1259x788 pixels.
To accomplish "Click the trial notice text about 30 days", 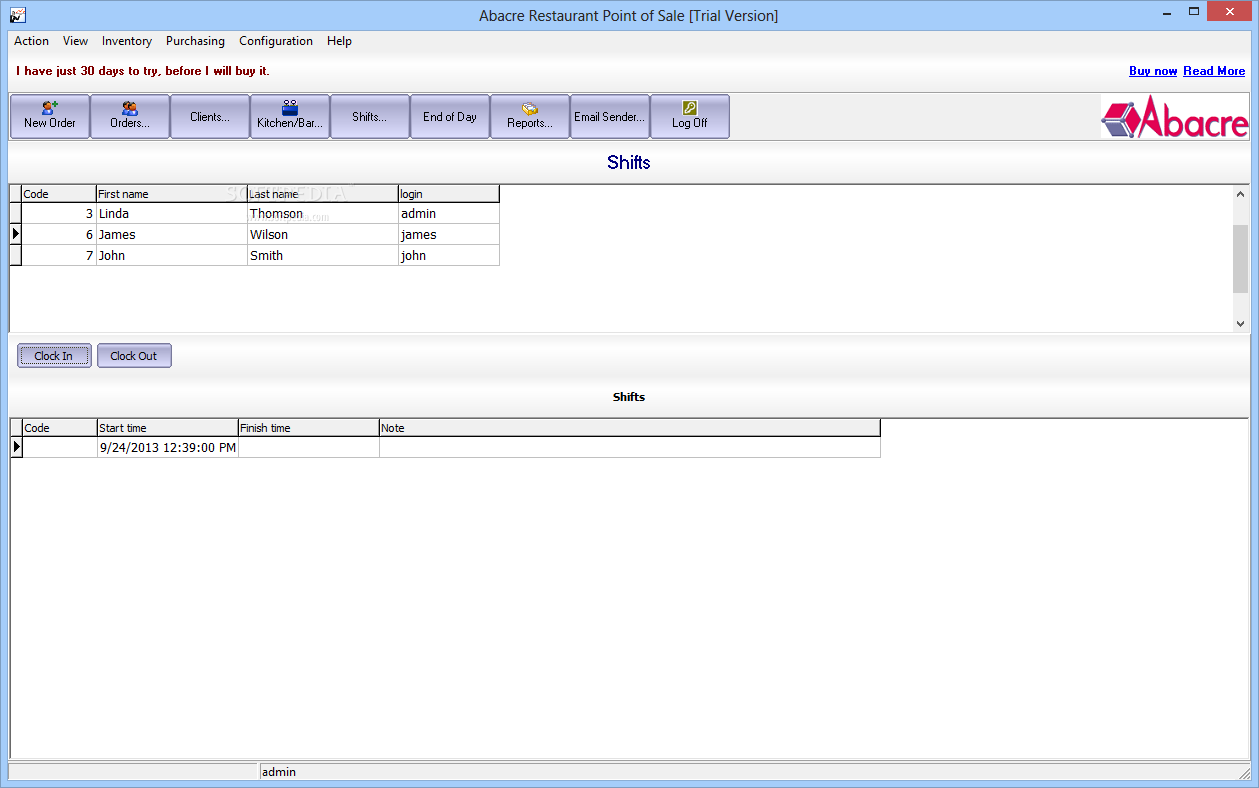I will click(143, 71).
